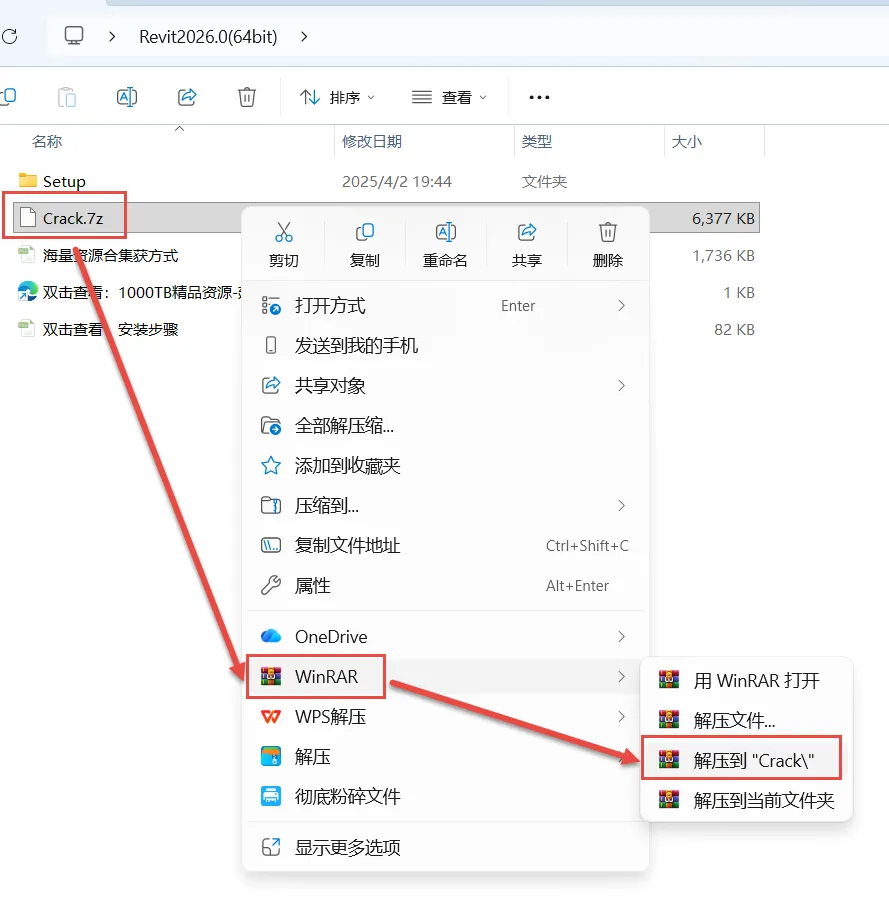Open the WPS解压 submenu
Viewport: 889px width, 904px height.
tap(445, 717)
